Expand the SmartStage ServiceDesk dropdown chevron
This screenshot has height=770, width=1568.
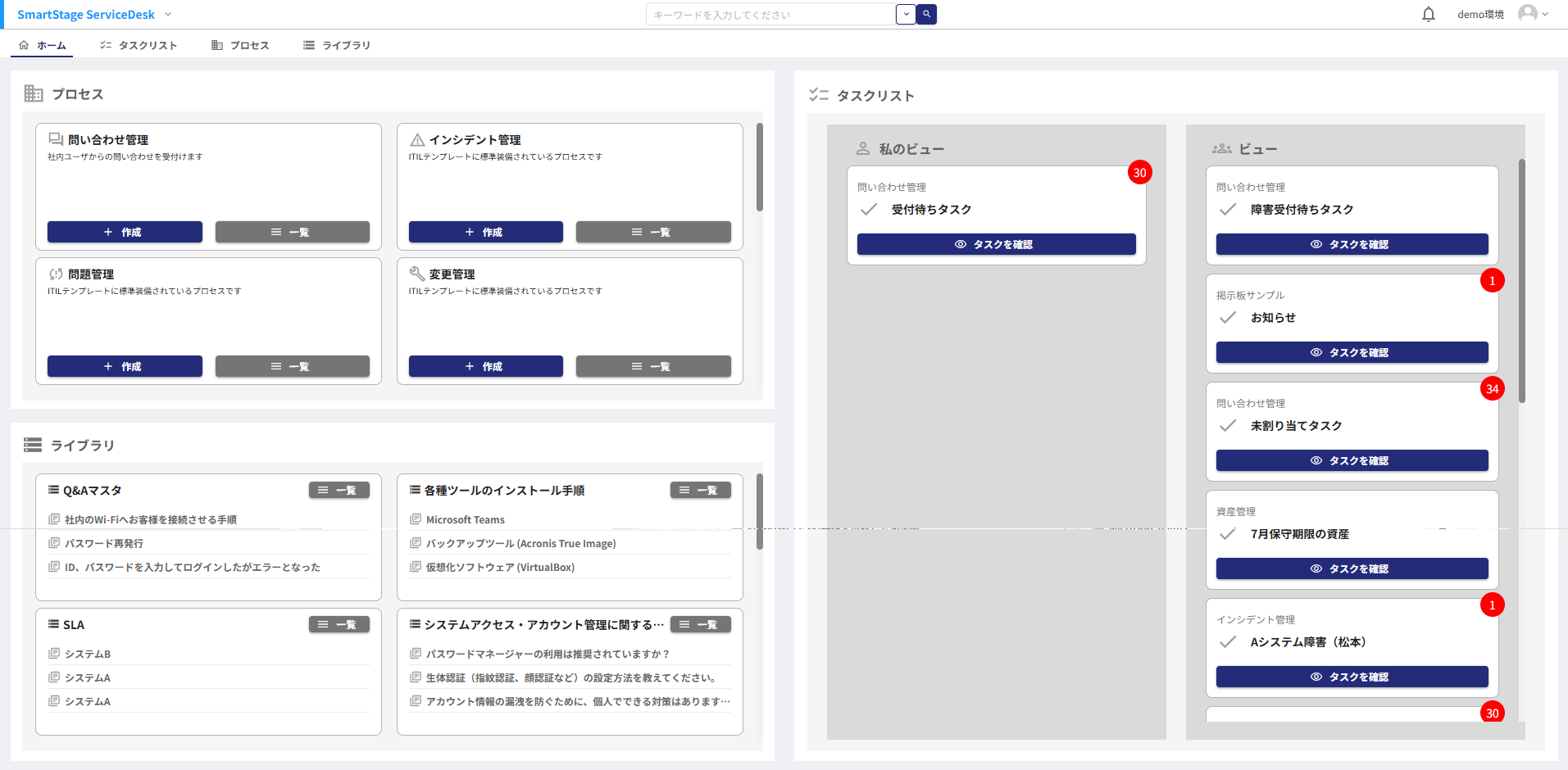coord(168,14)
